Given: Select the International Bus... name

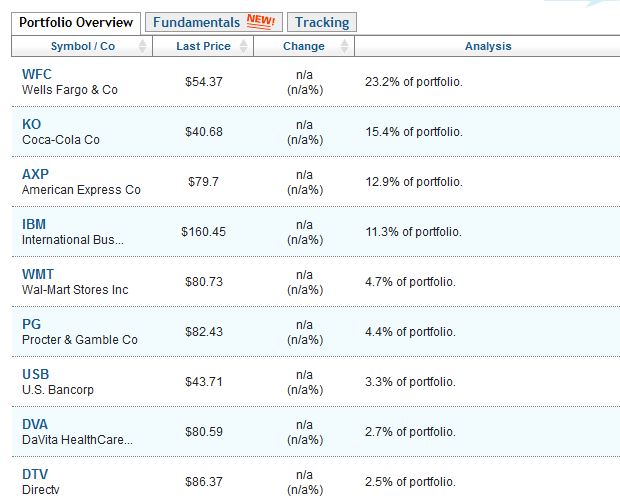Looking at the screenshot, I should (x=73, y=240).
